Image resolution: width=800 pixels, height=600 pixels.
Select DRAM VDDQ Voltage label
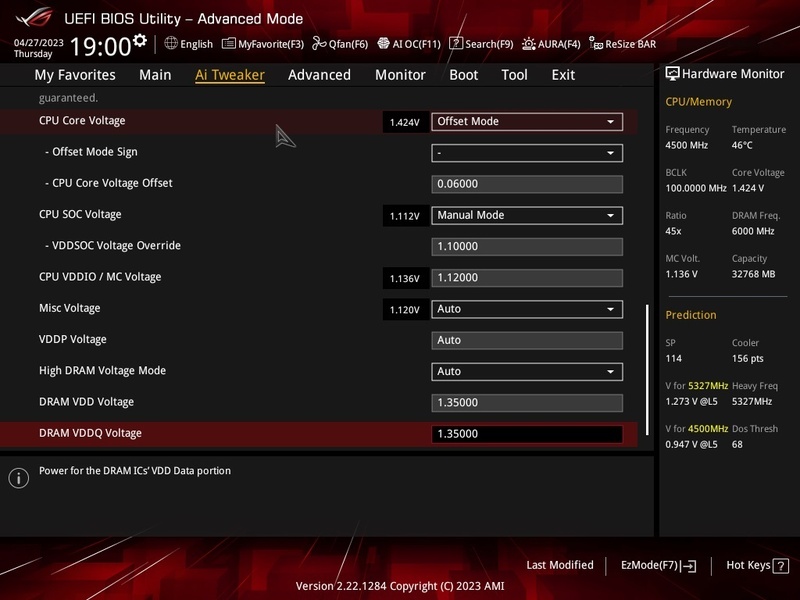pos(90,433)
